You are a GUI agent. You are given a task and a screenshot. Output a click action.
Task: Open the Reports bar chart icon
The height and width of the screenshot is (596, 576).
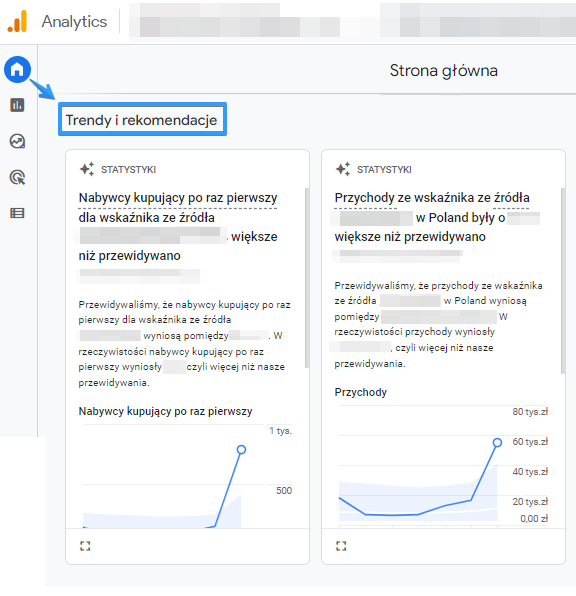coord(17,105)
